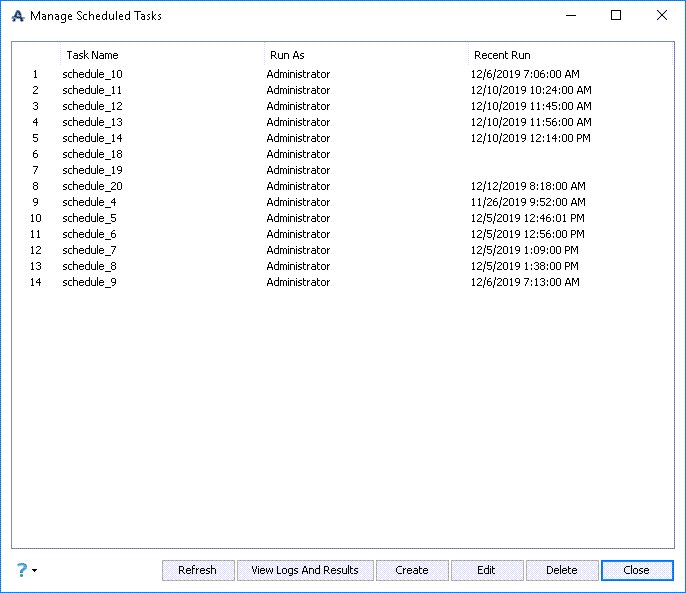Click Administrator in the schedule_18 row
Screen dimensions: 686x593
(298, 154)
